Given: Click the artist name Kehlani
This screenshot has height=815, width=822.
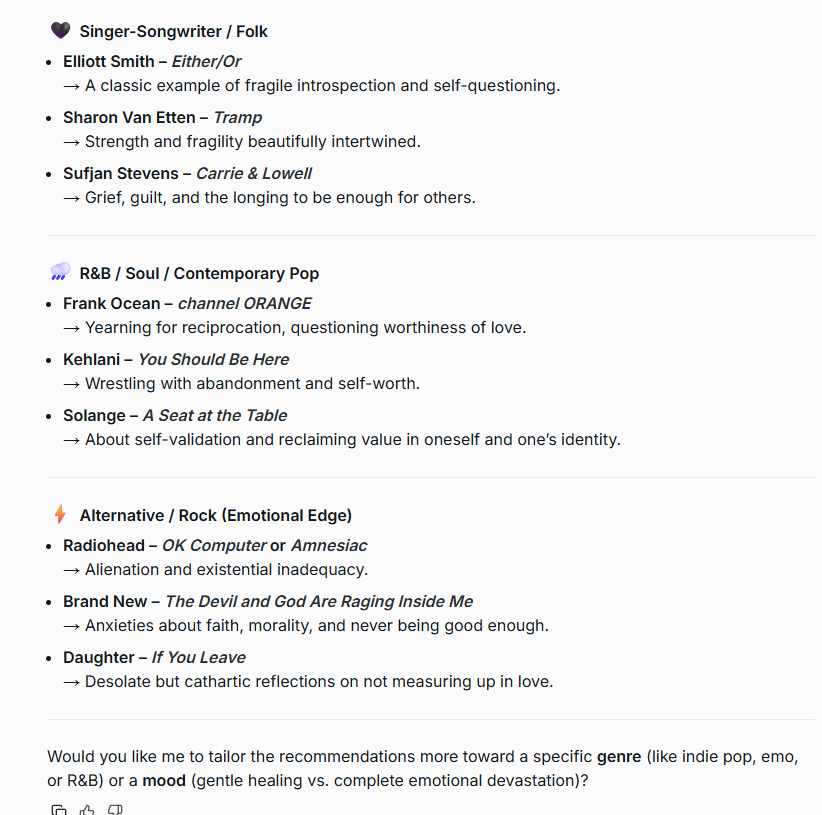Looking at the screenshot, I should [x=92, y=359].
